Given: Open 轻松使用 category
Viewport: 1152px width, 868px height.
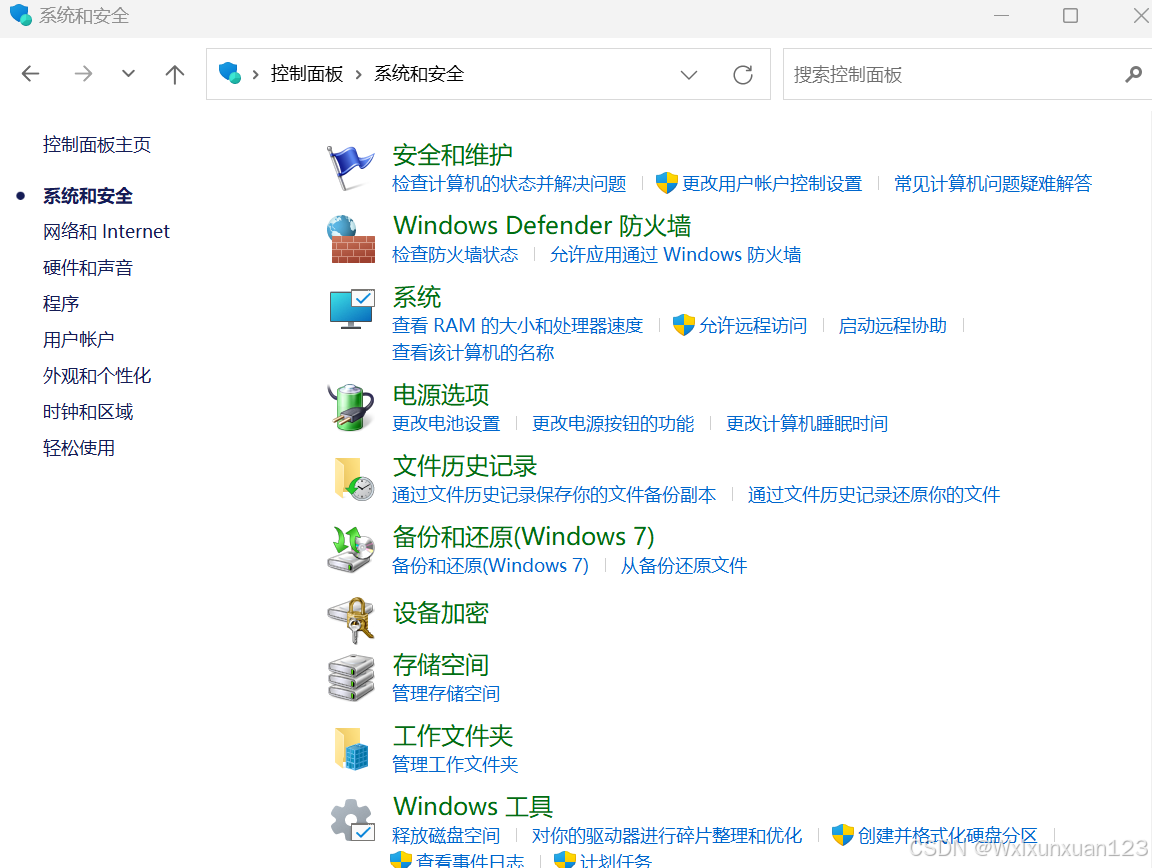Looking at the screenshot, I should (79, 448).
